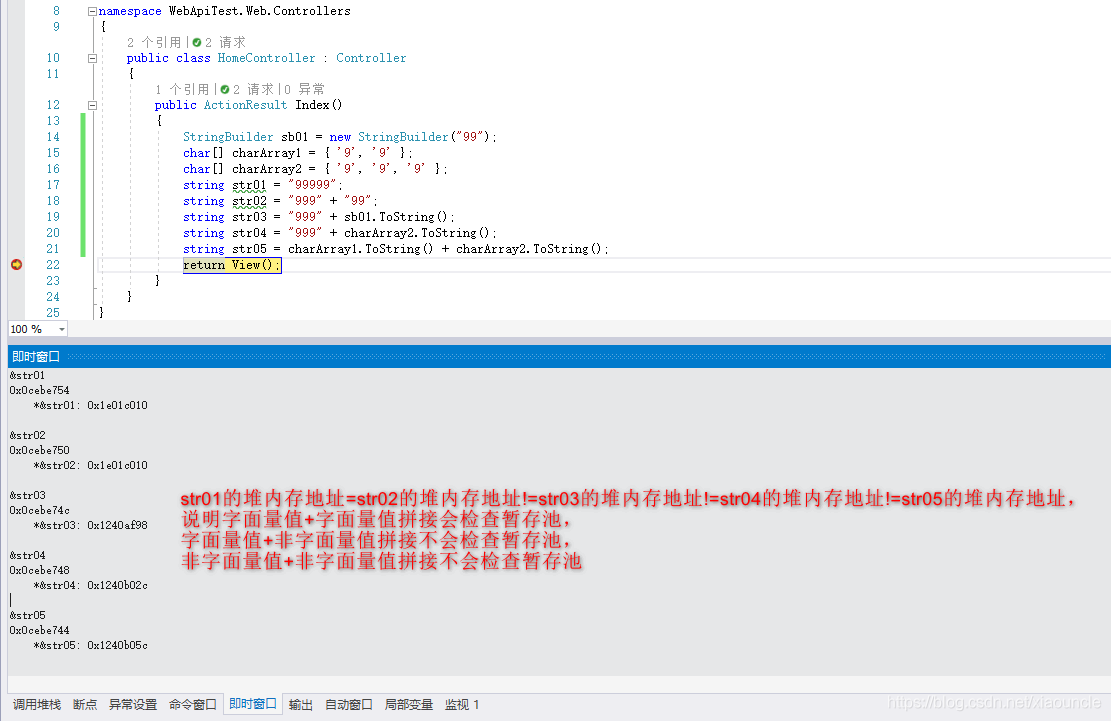This screenshot has width=1111, height=721.
Task: Open the 100 % zoom dropdown
Action: pos(61,329)
